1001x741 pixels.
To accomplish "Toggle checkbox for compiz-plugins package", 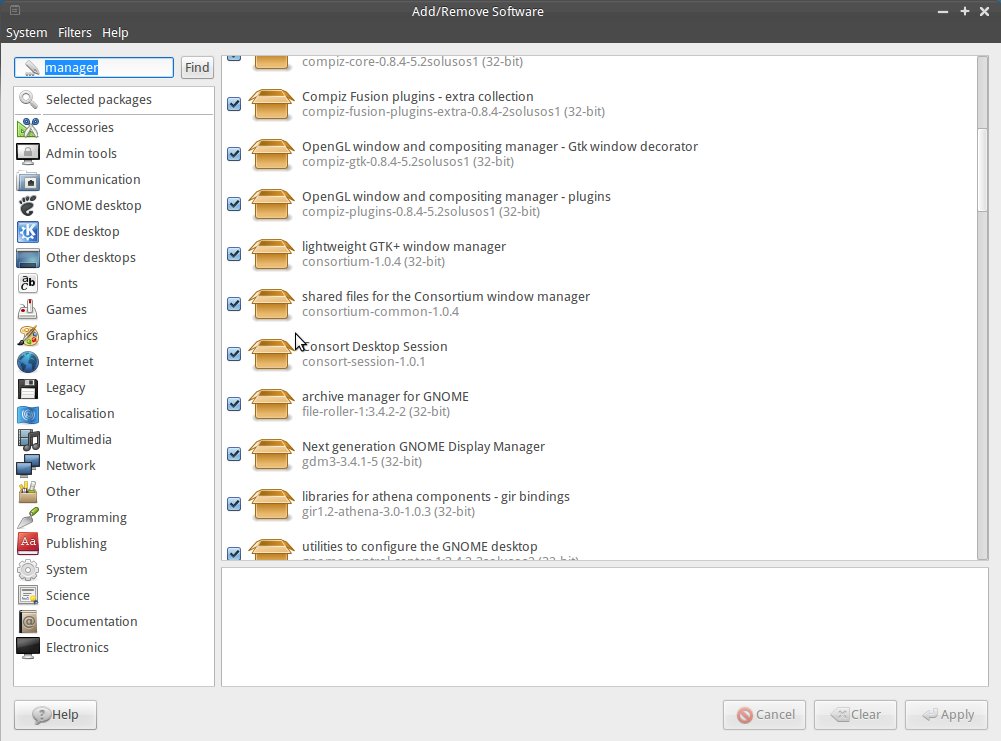I will (x=234, y=204).
